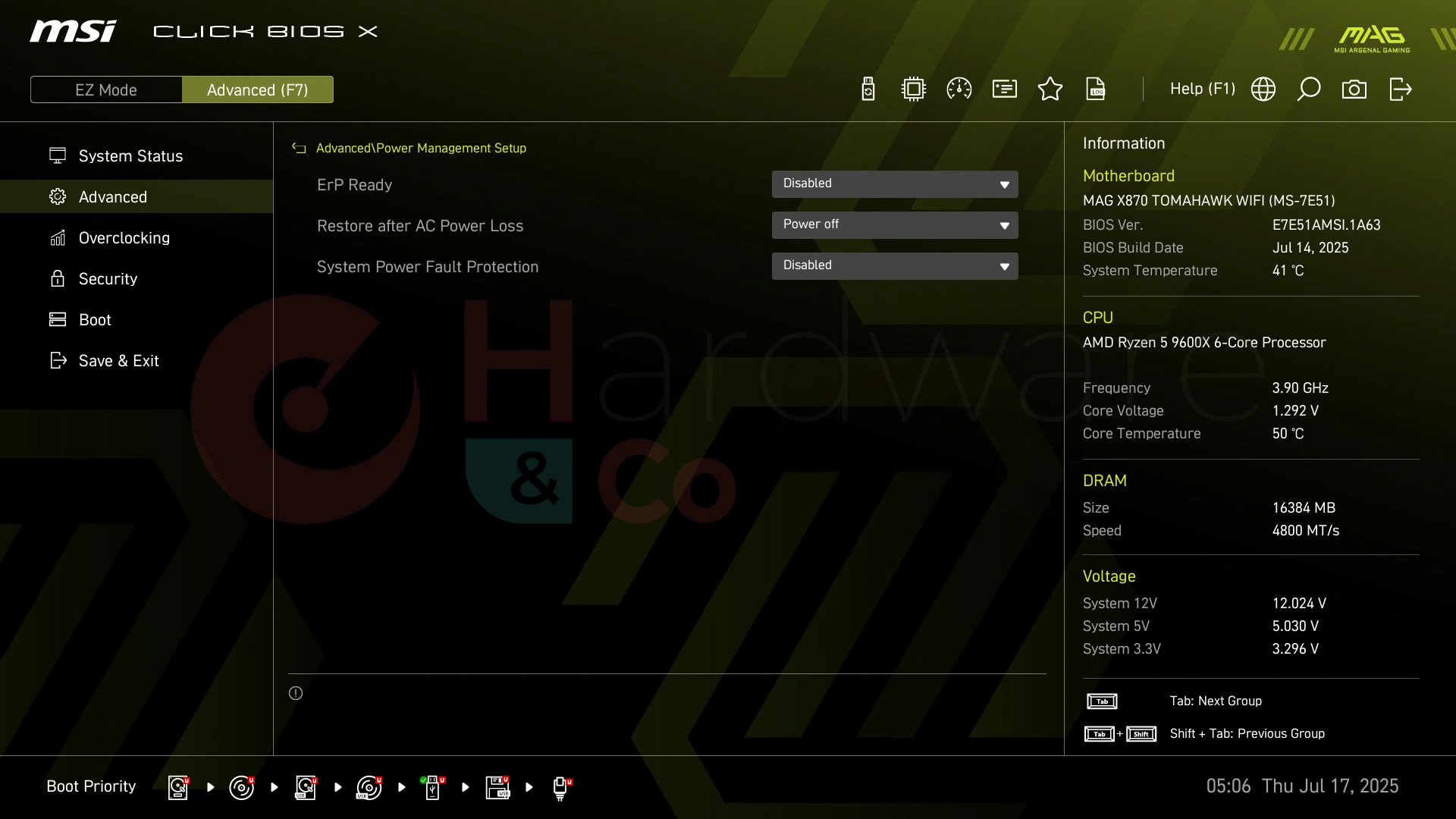The height and width of the screenshot is (819, 1456).
Task: Select the network cable boot priority icon
Action: (x=561, y=789)
